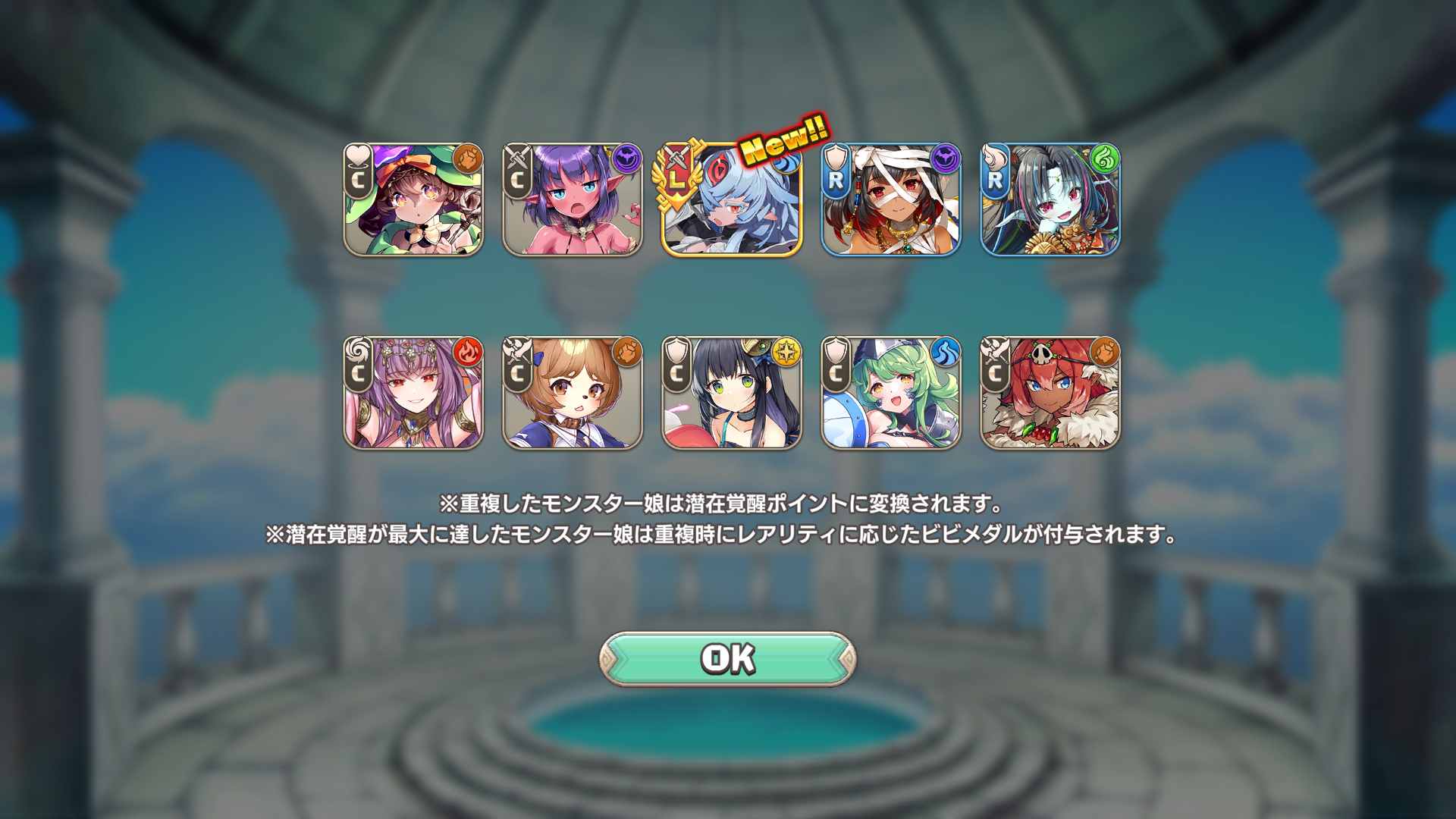Select the red-haired skull-headband girl card
This screenshot has width=1456, height=819.
1050,393
